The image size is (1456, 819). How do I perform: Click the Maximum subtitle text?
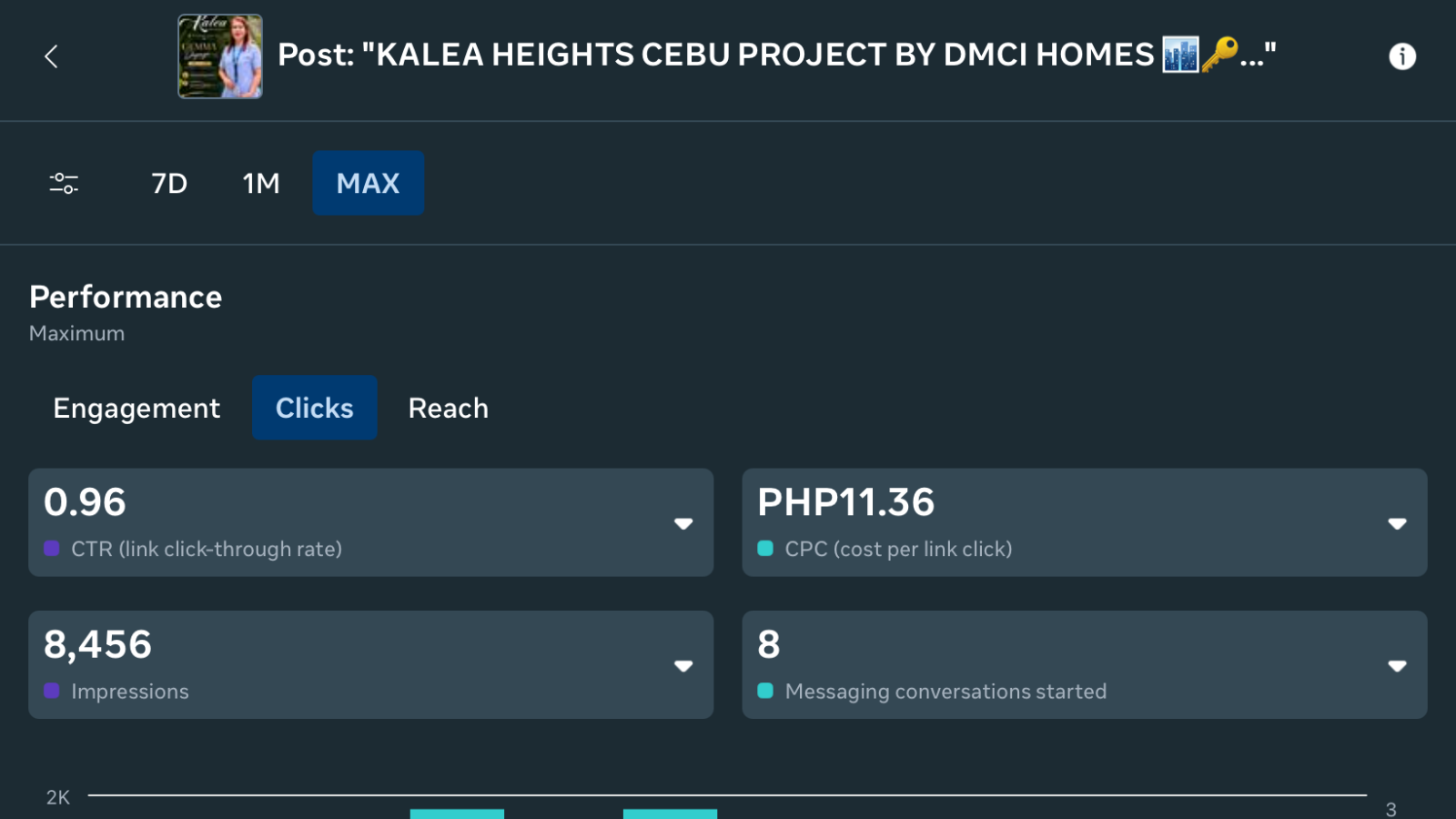[76, 333]
